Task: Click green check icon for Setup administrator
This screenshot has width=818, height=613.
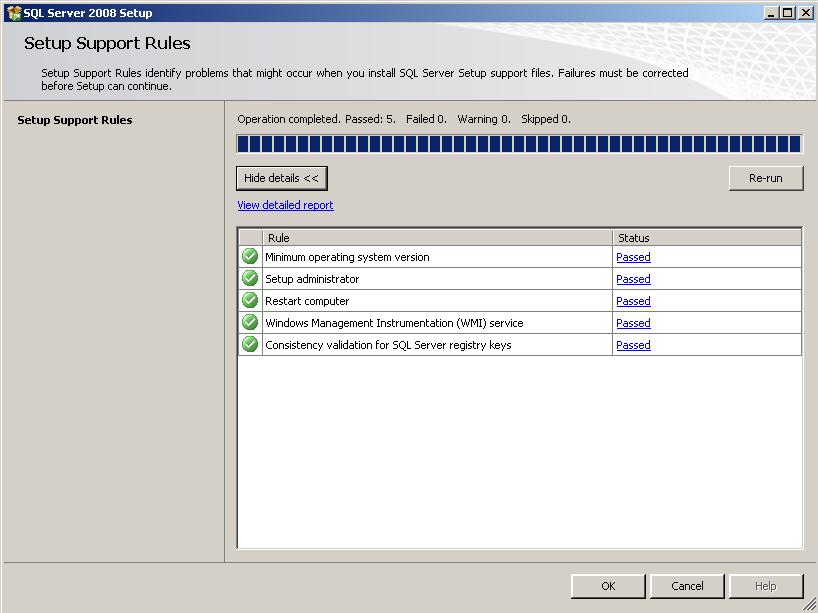Action: (x=250, y=279)
